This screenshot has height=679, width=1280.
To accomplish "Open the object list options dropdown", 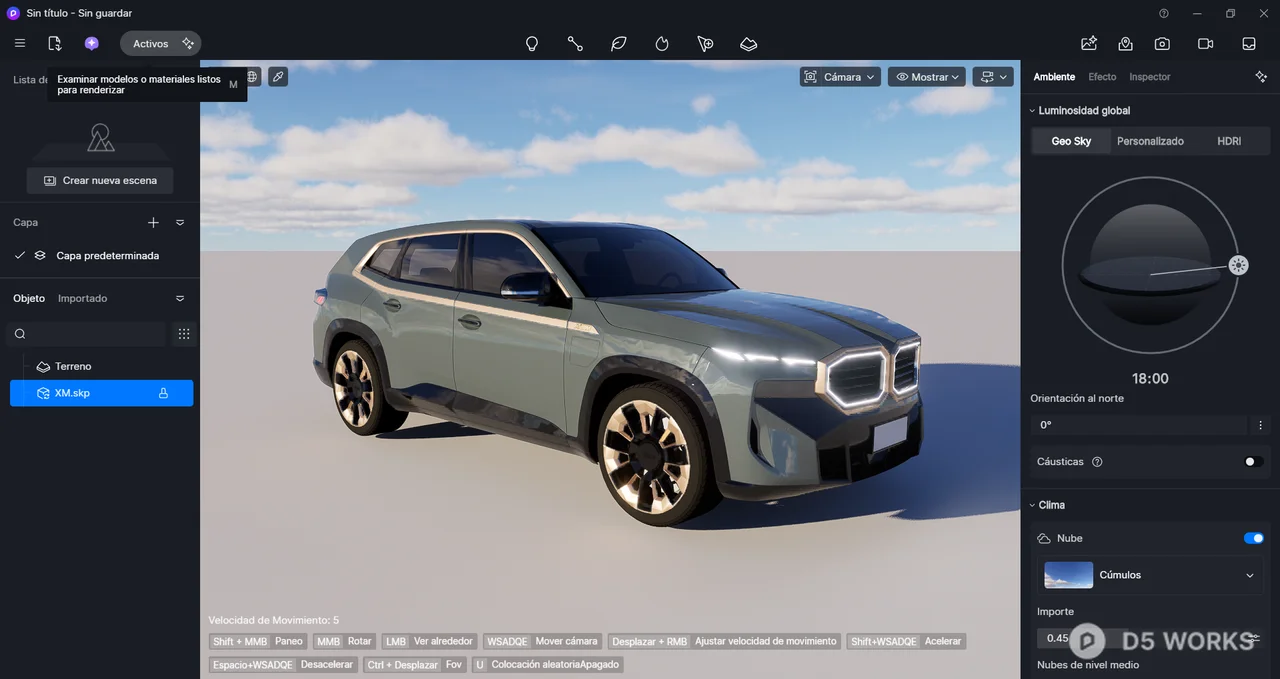I will click(x=180, y=299).
